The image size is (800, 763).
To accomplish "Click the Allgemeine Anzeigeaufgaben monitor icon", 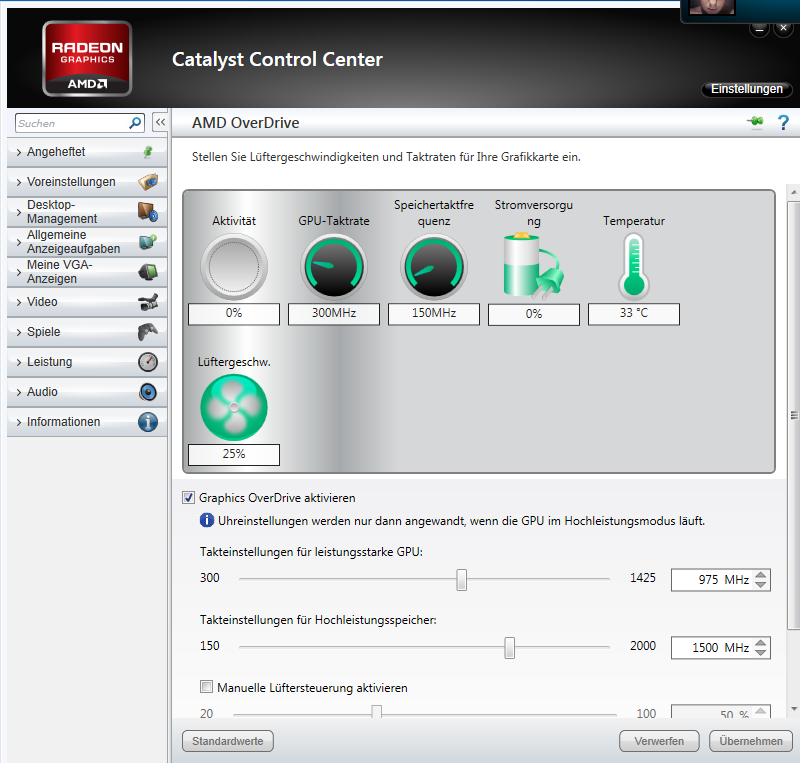I will coord(148,241).
